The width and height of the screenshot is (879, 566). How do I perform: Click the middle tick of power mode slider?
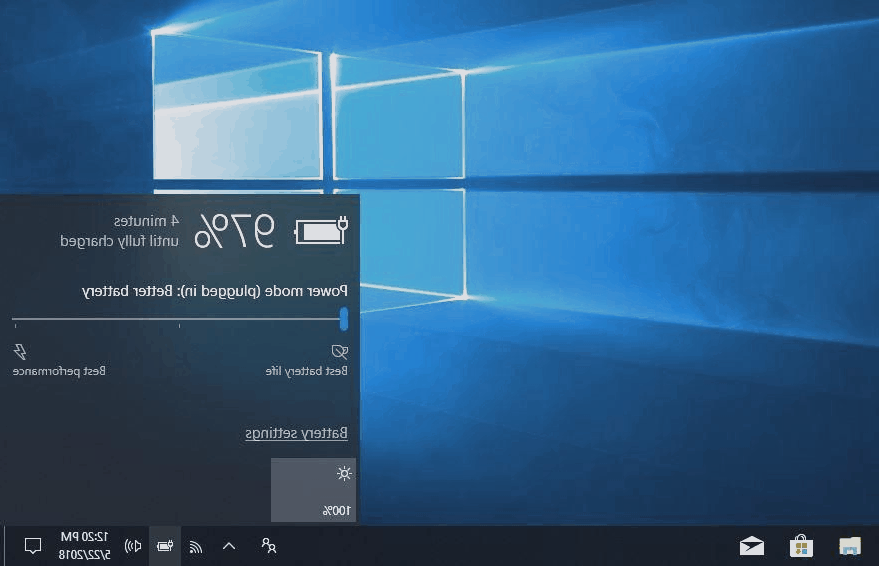tap(180, 322)
